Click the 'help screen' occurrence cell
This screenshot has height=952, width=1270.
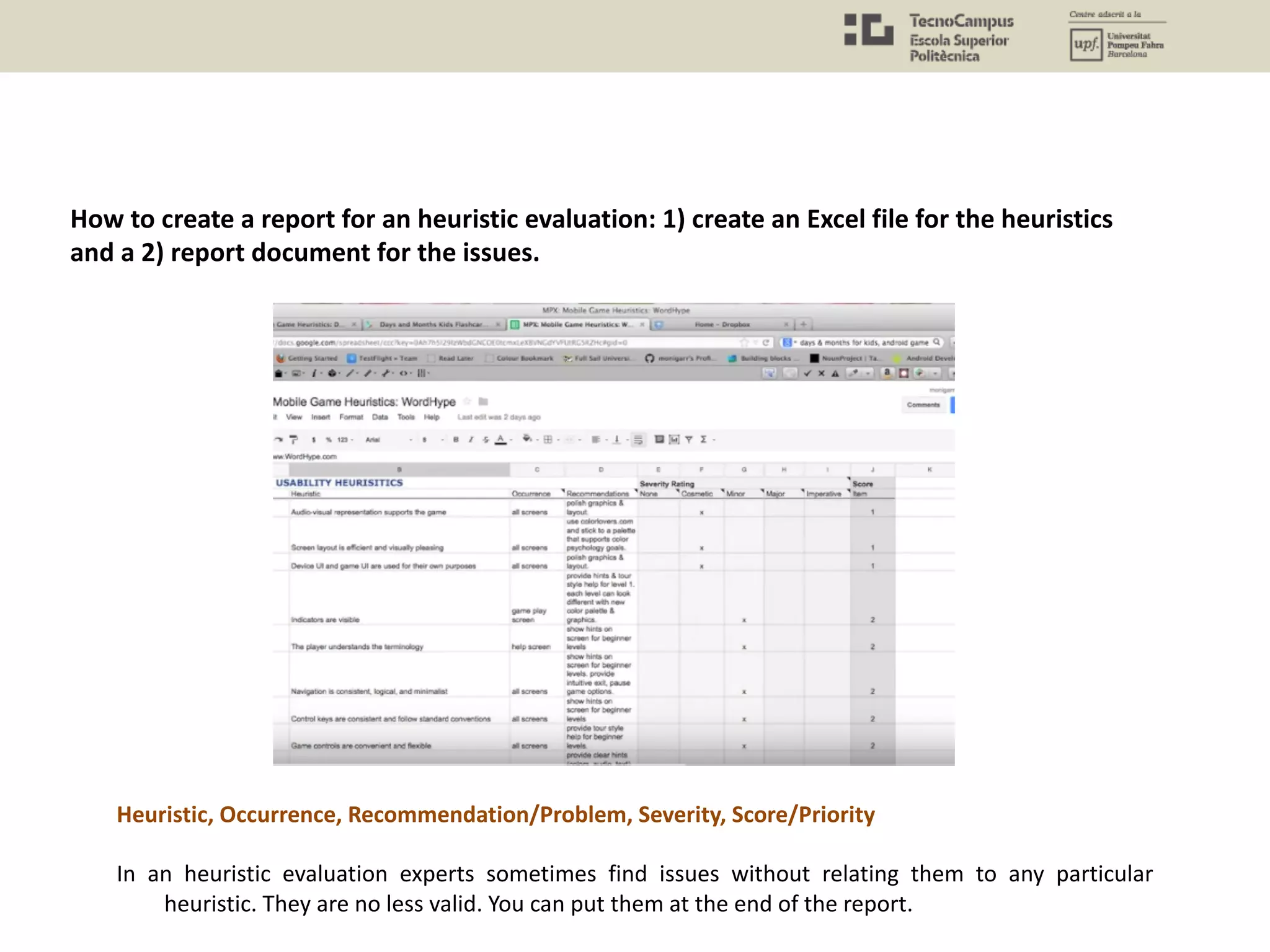point(531,646)
